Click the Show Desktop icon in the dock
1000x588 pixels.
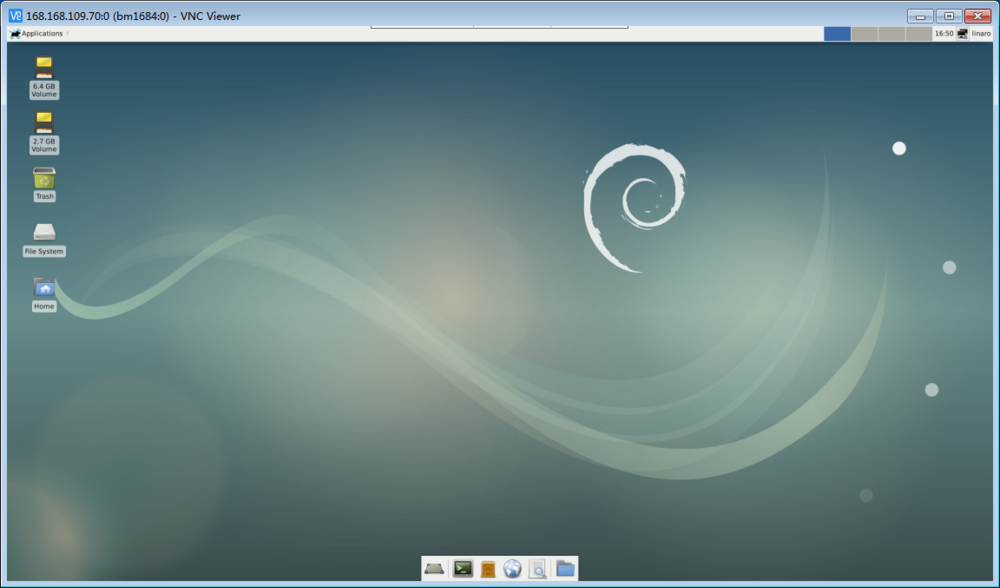[x=434, y=568]
